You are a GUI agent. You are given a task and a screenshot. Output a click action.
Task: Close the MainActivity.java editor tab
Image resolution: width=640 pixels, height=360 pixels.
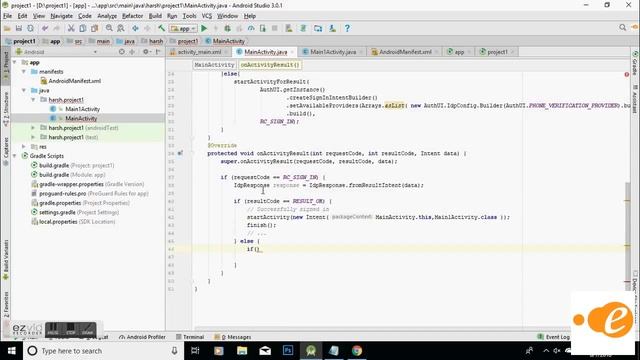[292, 52]
